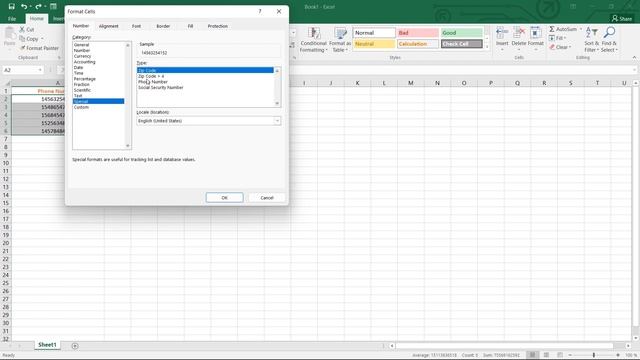Expand the formula bar
This screenshot has width=640, height=360.
(x=635, y=70)
